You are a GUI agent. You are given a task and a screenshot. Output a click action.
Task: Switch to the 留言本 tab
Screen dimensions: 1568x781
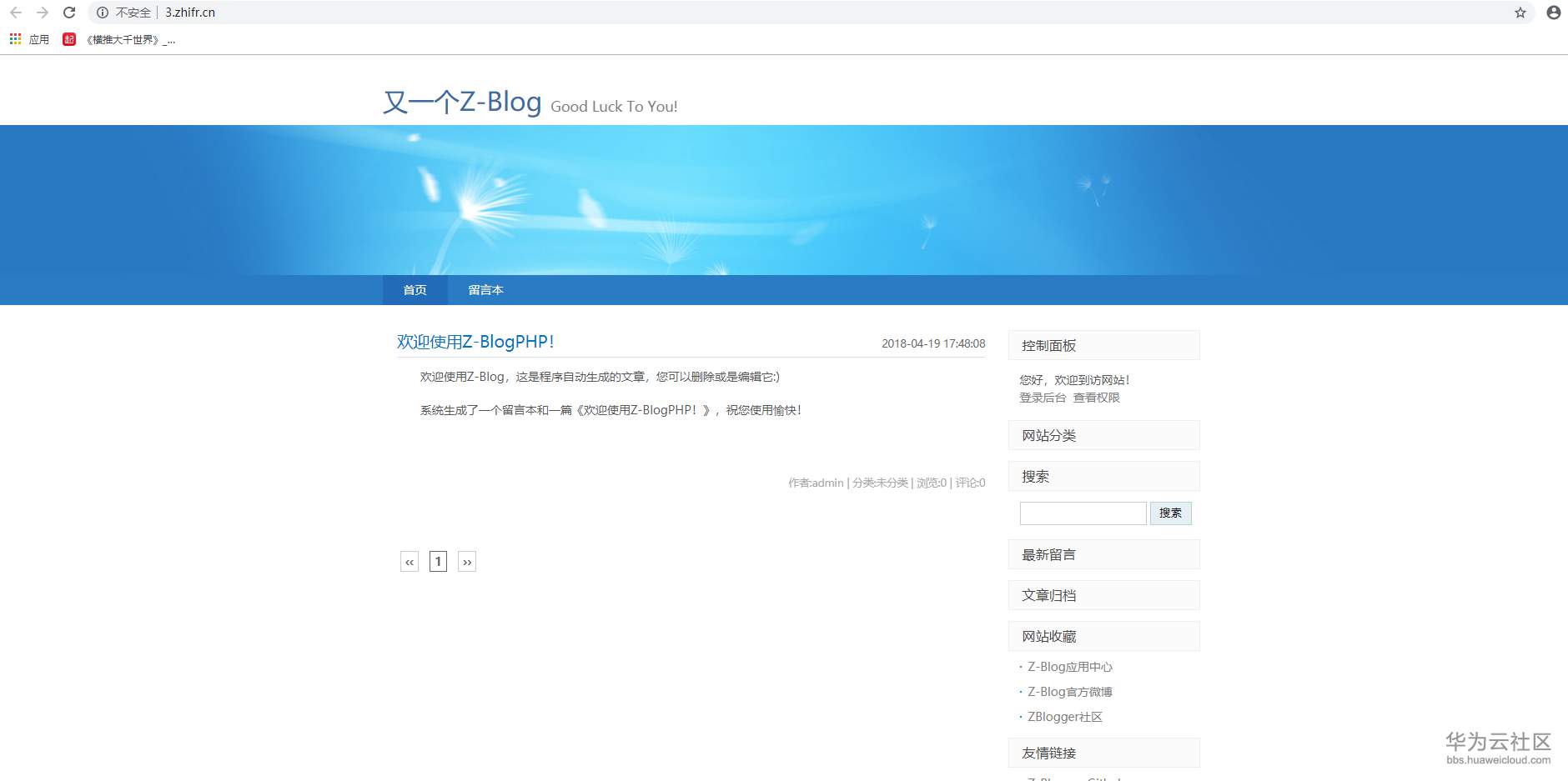pos(486,290)
